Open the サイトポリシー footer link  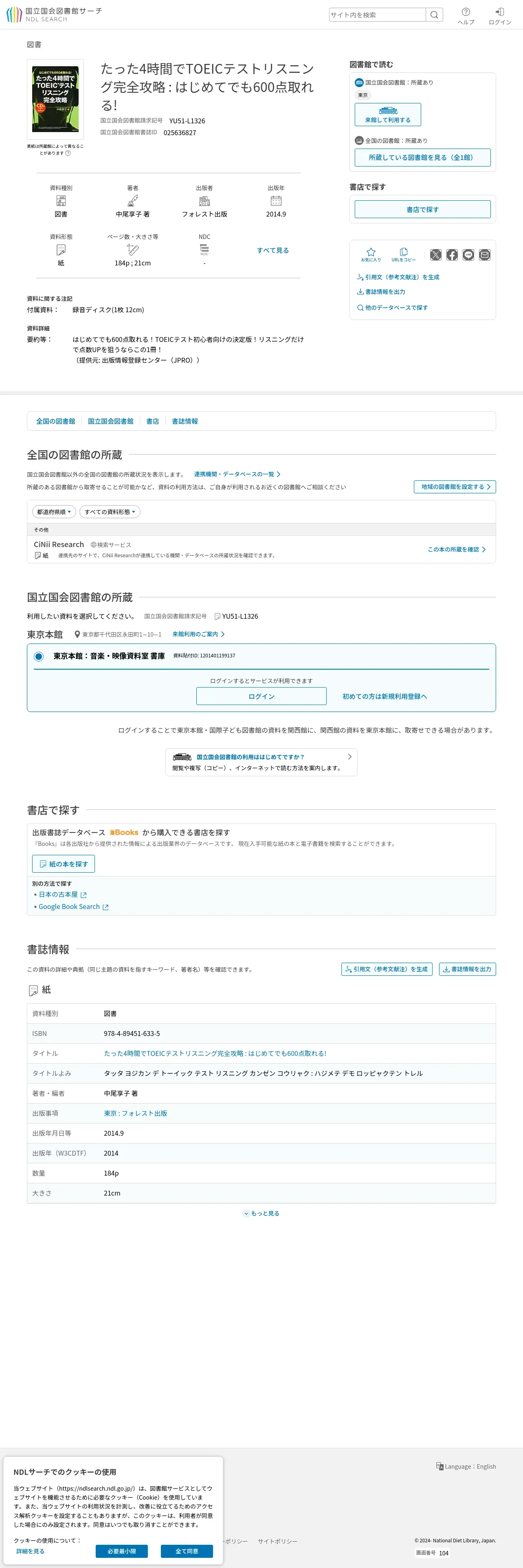click(278, 1541)
